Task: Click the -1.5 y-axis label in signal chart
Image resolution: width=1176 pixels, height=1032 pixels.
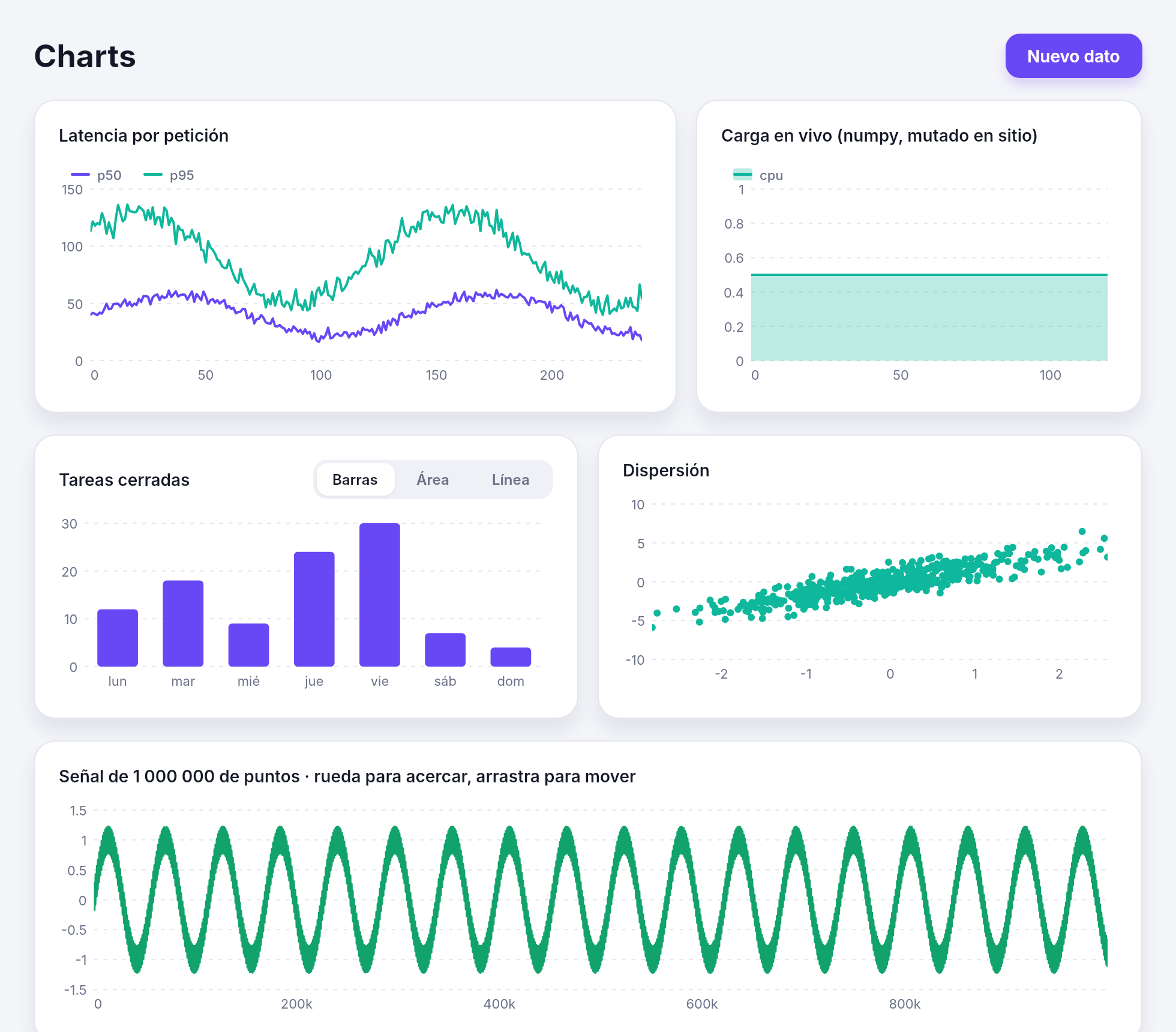Action: point(75,990)
